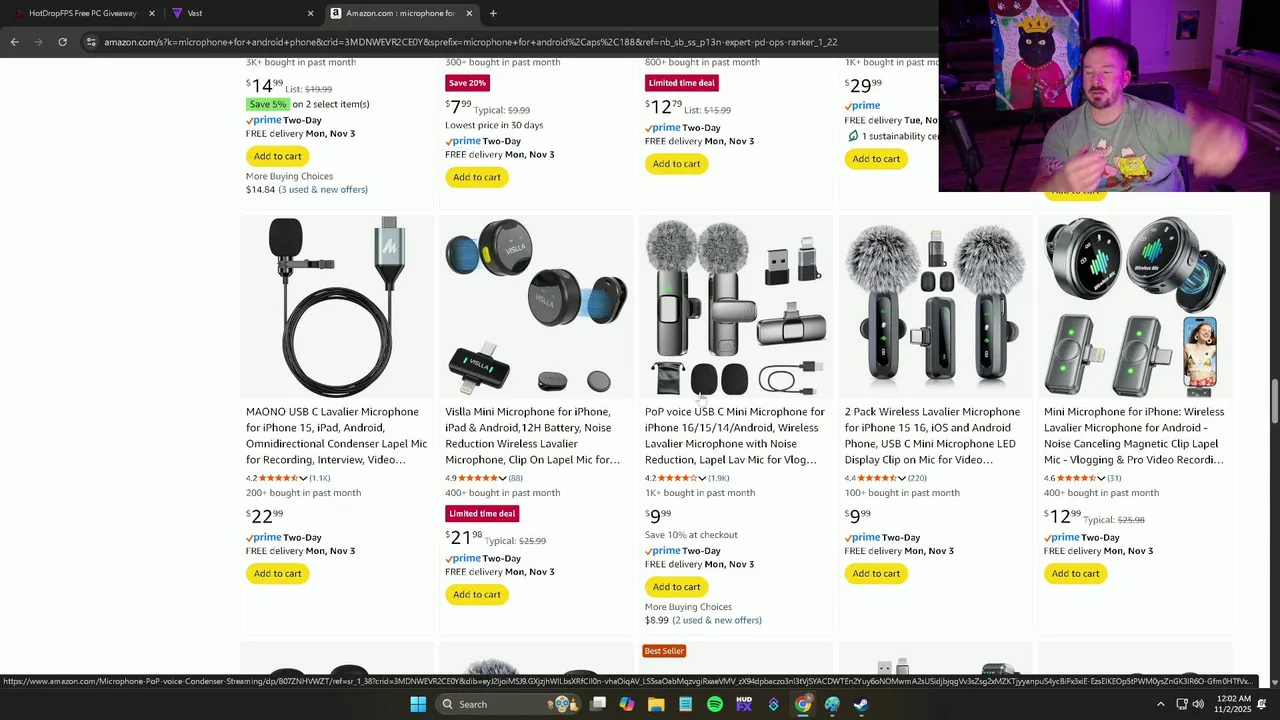Show hidden system tray icons
This screenshot has height=720, width=1280.
[x=1160, y=704]
